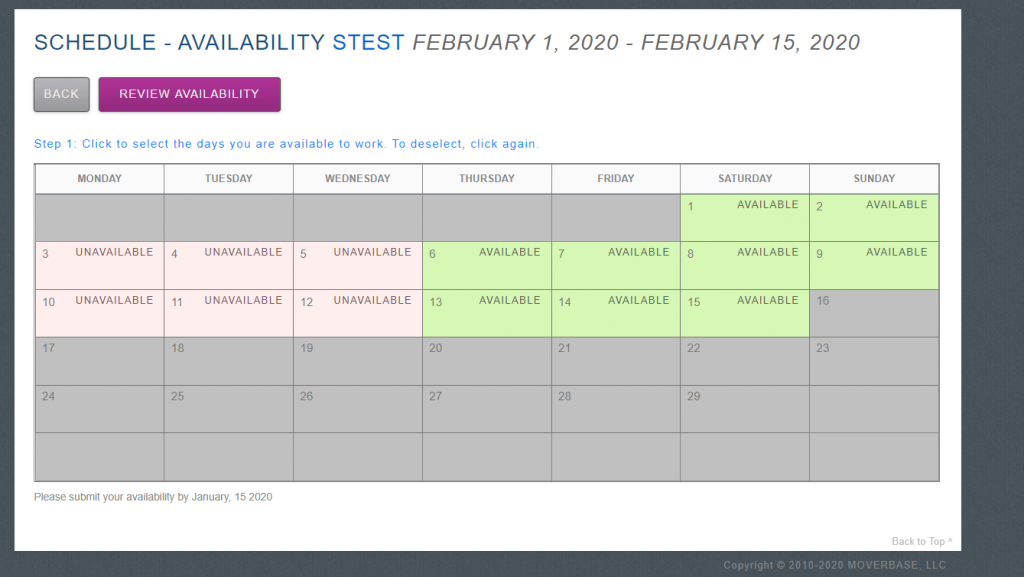Follow the Back to Top link
This screenshot has height=577, width=1024.
click(x=921, y=541)
